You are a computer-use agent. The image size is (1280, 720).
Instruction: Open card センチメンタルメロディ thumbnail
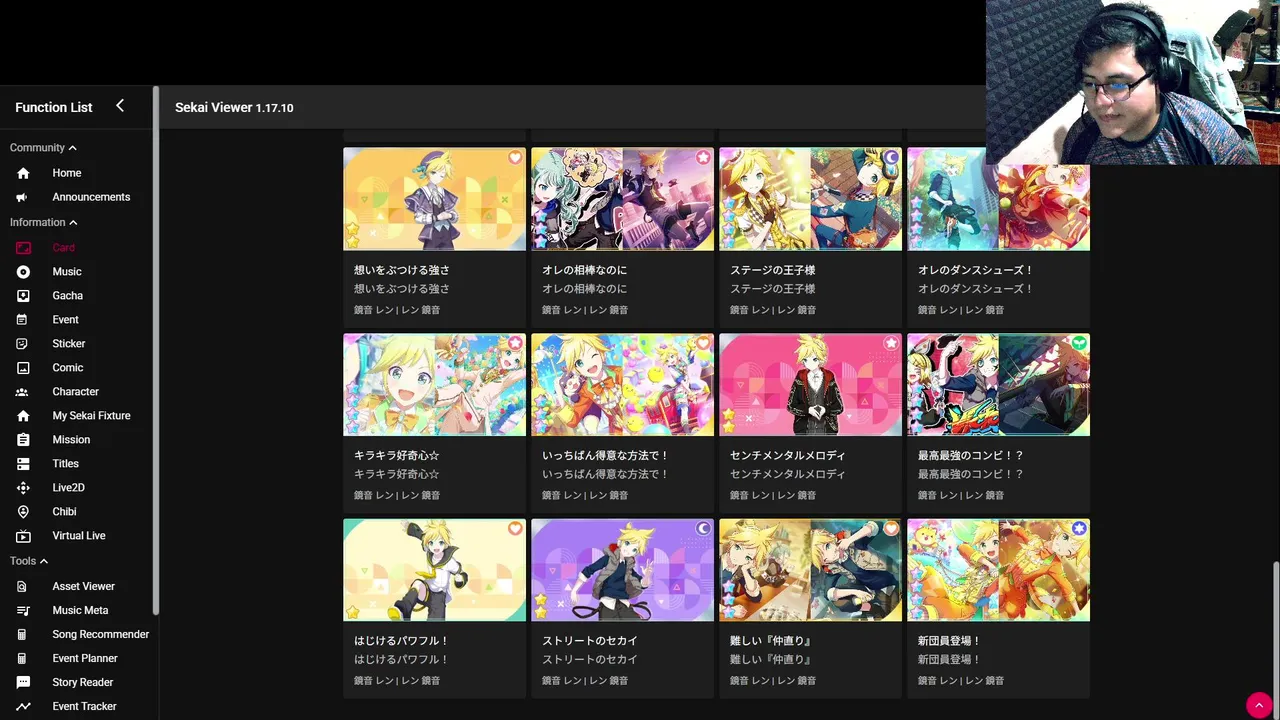tap(810, 385)
